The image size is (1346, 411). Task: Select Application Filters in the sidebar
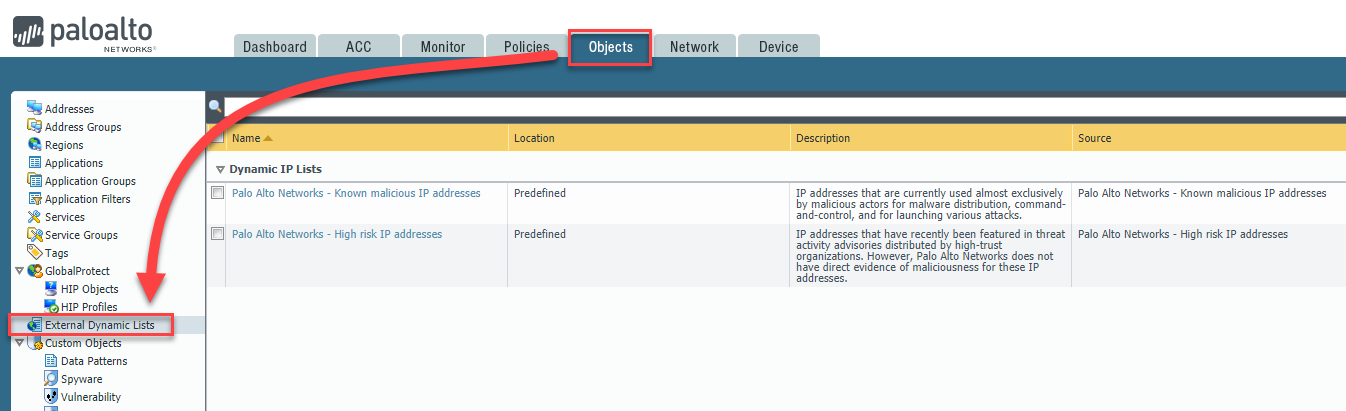pos(88,199)
